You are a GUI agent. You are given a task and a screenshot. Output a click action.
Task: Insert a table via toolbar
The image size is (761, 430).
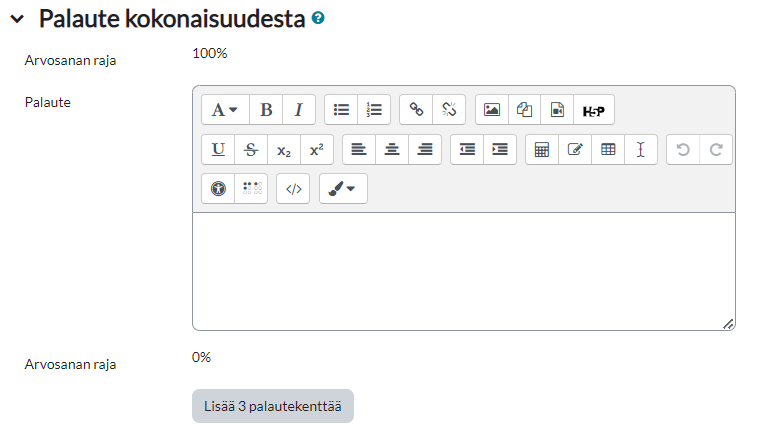point(607,150)
